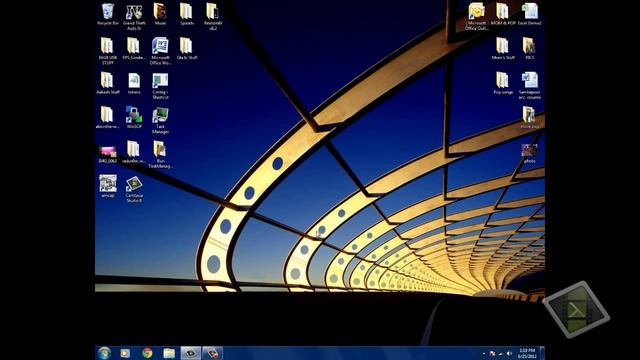The width and height of the screenshot is (640, 360).
Task: Select the Camtasia Studio 8 shortcut
Action: (134, 189)
